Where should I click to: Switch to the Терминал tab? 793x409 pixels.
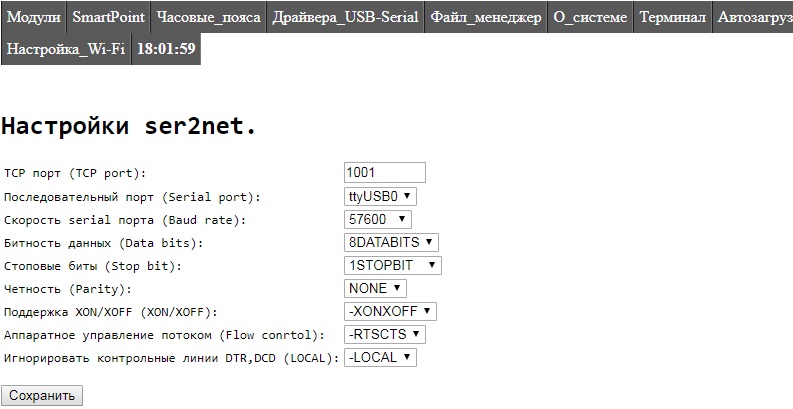click(x=672, y=17)
